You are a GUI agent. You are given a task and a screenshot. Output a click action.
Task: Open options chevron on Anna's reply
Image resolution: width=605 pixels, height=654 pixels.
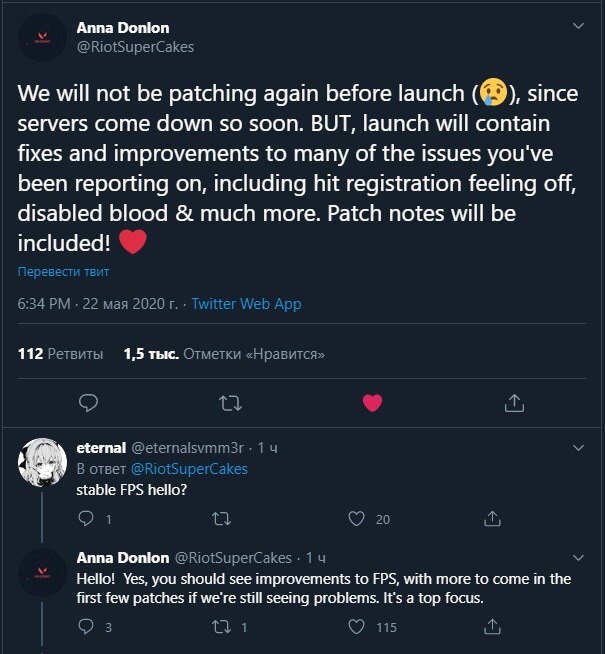pos(577,557)
